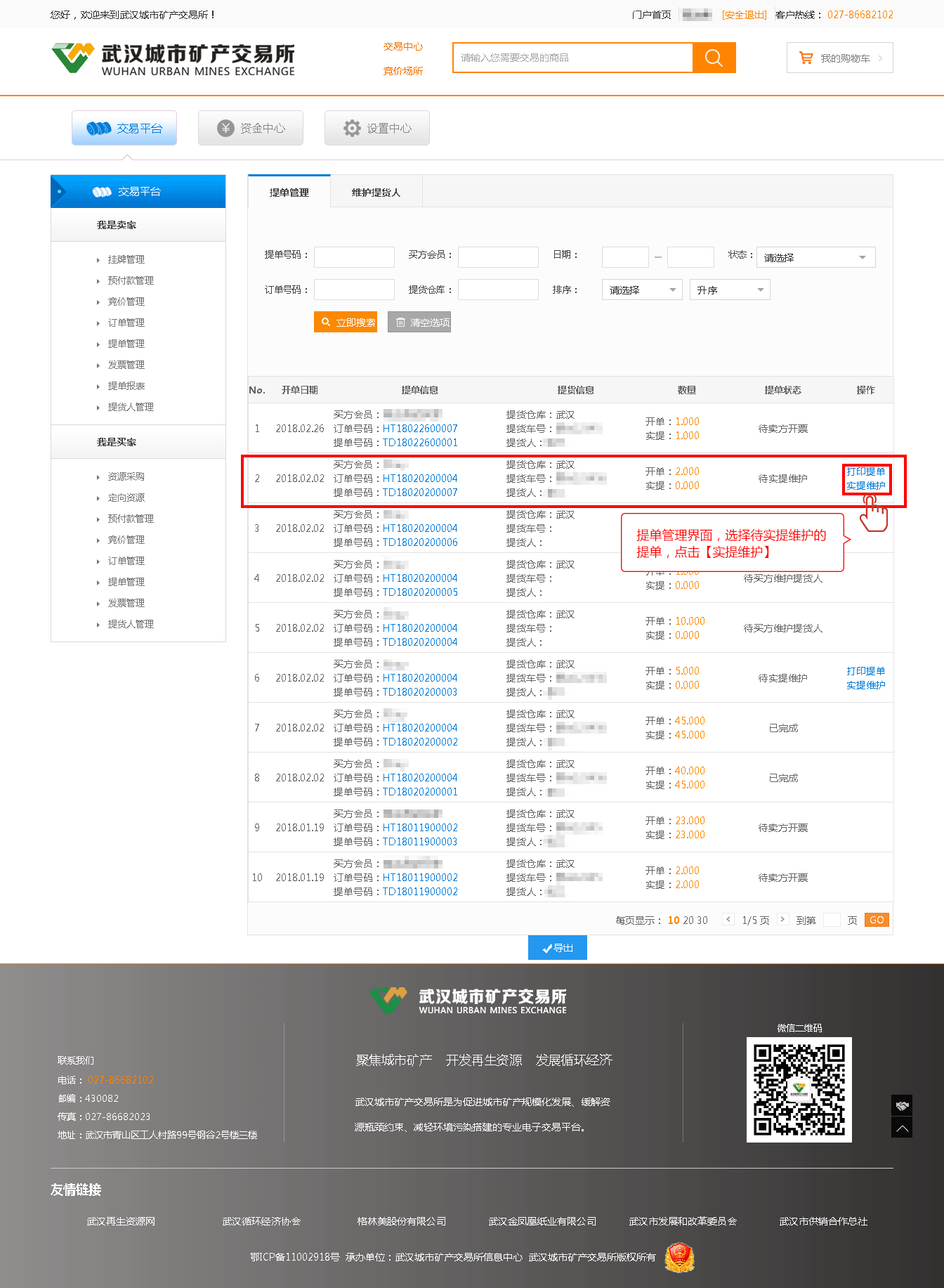The height and width of the screenshot is (1288, 944).
Task: Open the 排序 请选择 dropdown
Action: click(x=641, y=290)
